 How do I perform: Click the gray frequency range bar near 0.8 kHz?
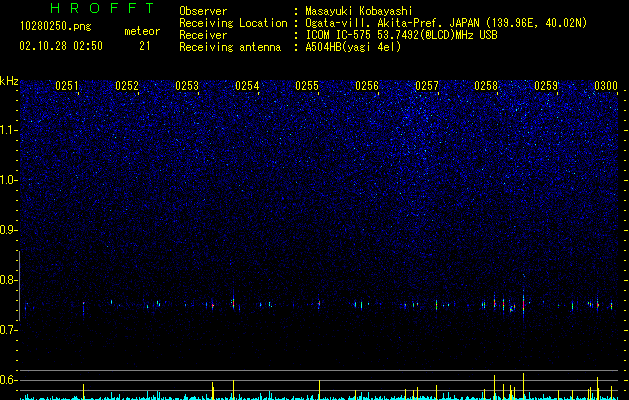click(x=19, y=286)
